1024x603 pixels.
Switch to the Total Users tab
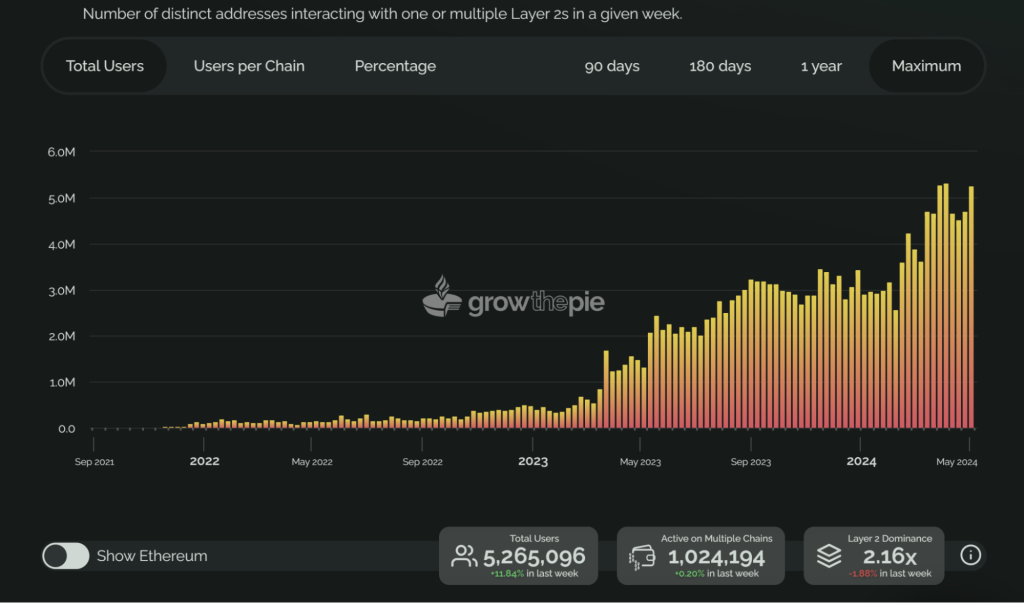point(105,66)
